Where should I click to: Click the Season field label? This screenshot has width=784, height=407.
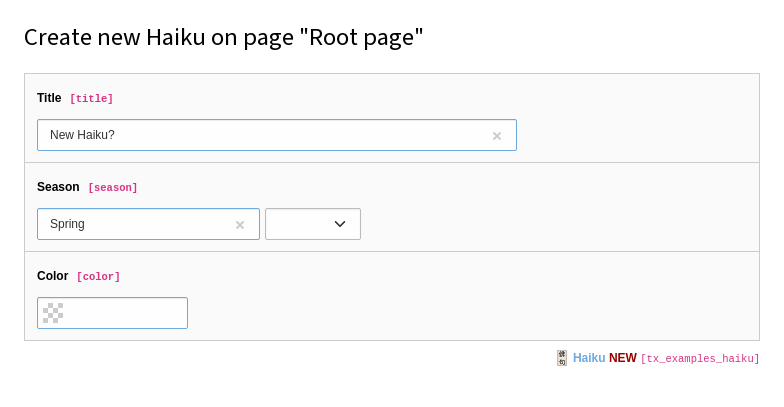tap(57, 187)
